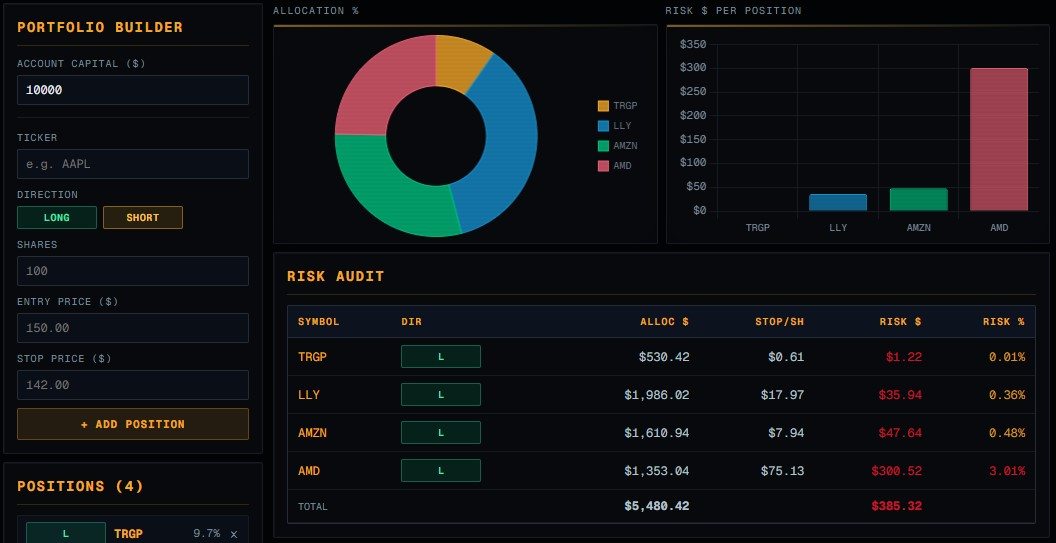Image resolution: width=1056 pixels, height=543 pixels.
Task: Click the RISK % column header
Action: coord(1003,322)
